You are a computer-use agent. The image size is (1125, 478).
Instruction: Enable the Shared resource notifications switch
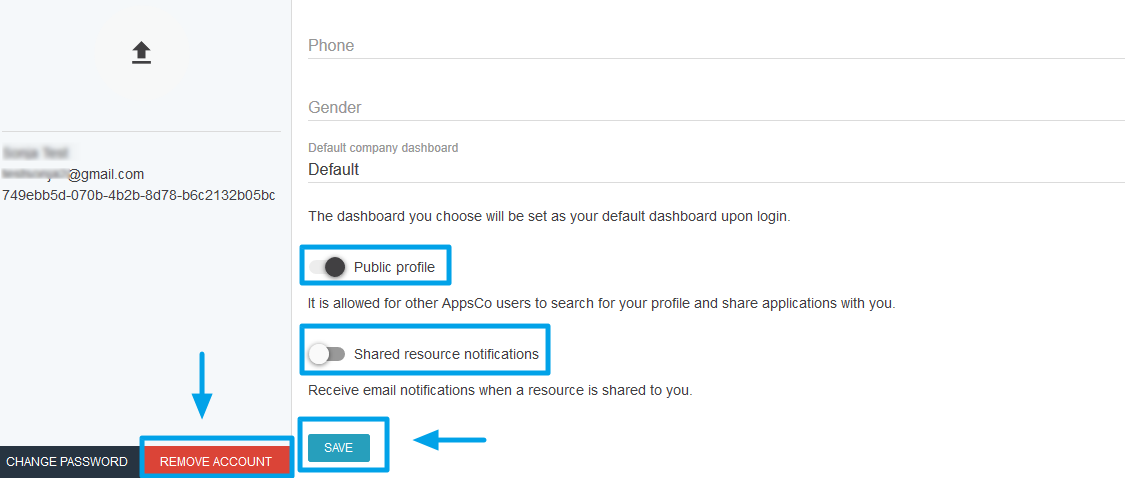point(326,354)
